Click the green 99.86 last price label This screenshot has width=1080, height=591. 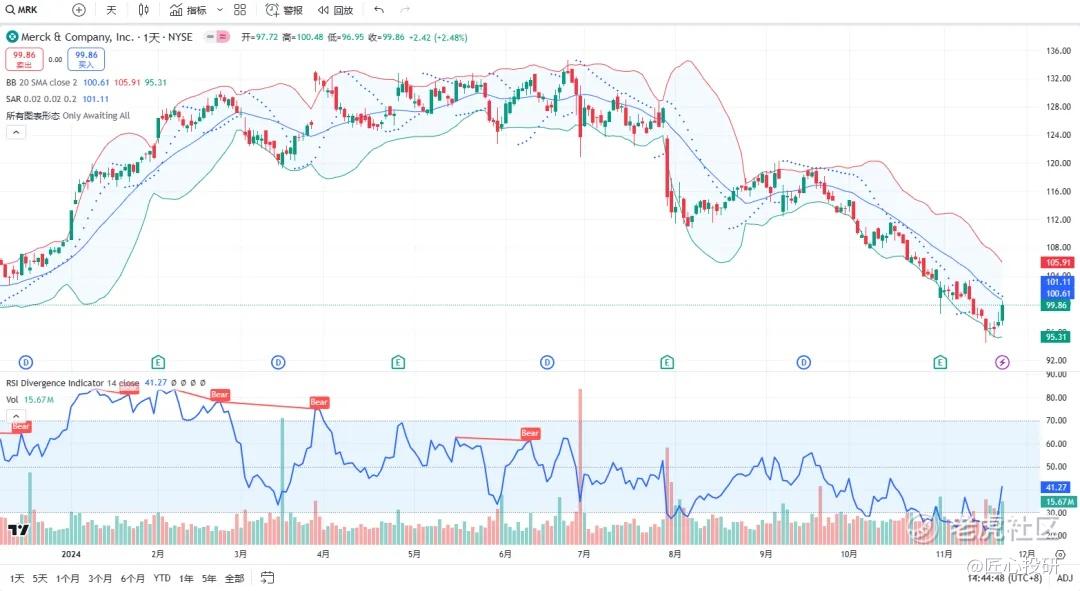pos(1057,305)
